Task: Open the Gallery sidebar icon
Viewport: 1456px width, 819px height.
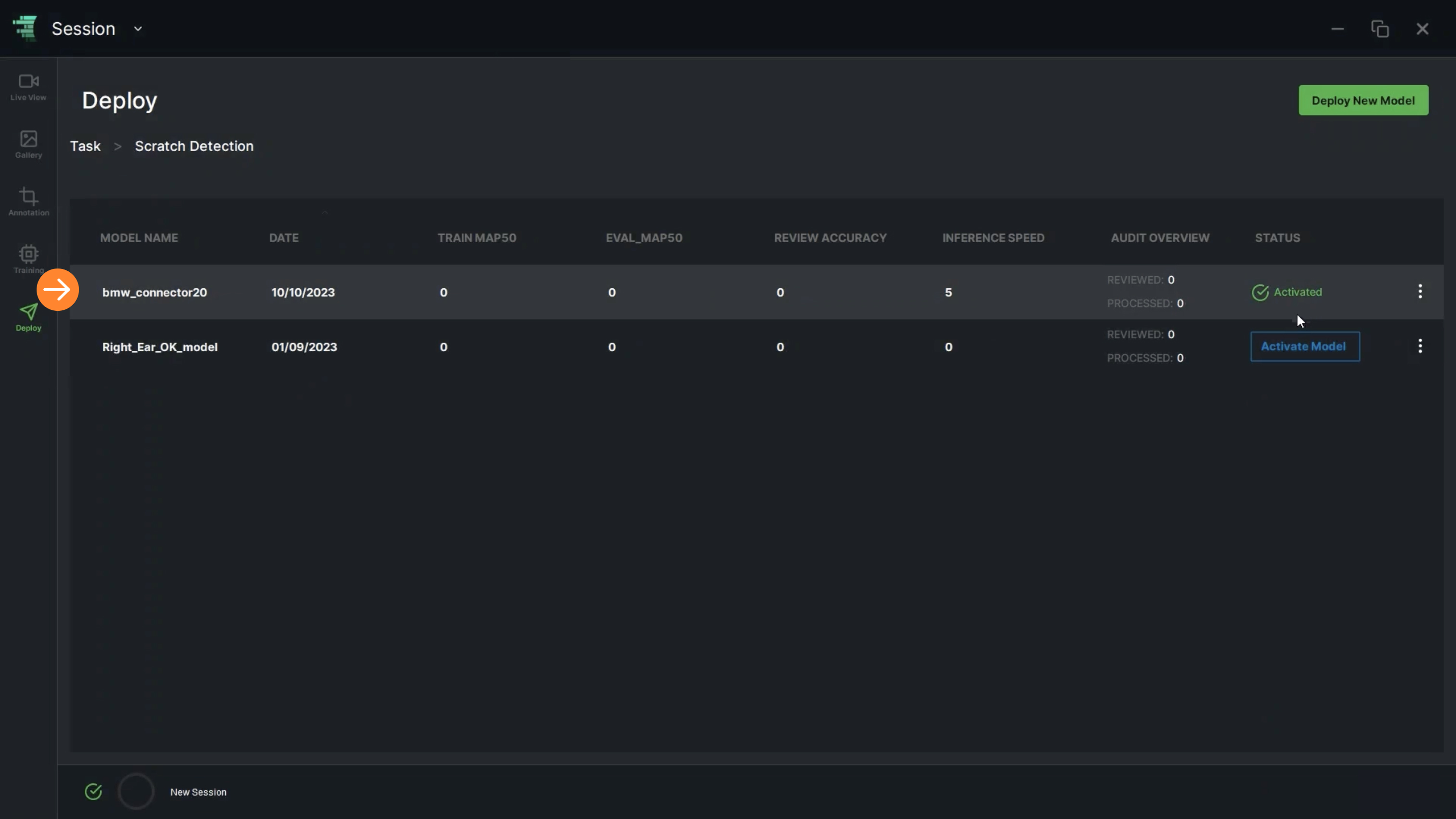Action: pos(28,144)
